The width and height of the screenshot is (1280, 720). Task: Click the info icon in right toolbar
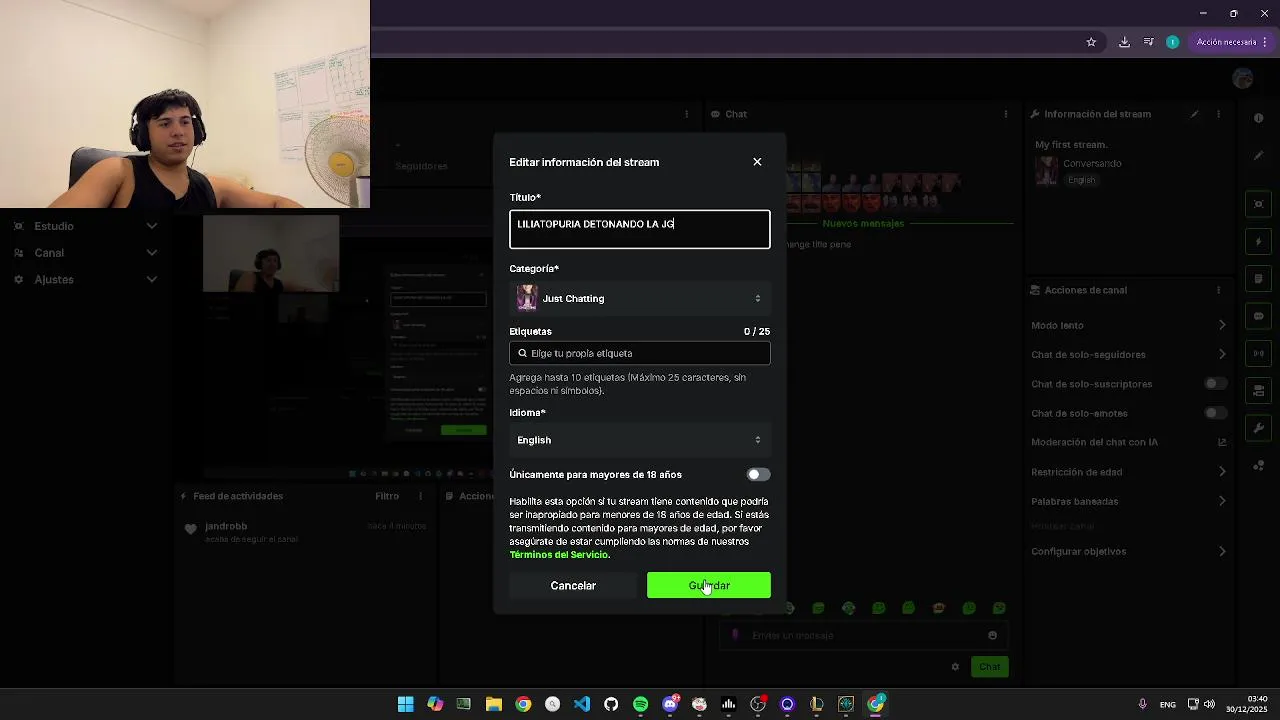pos(1259,118)
